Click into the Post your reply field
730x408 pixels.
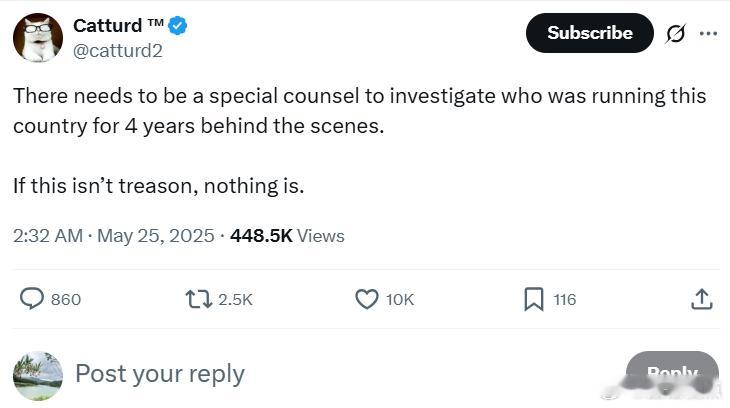tap(160, 374)
